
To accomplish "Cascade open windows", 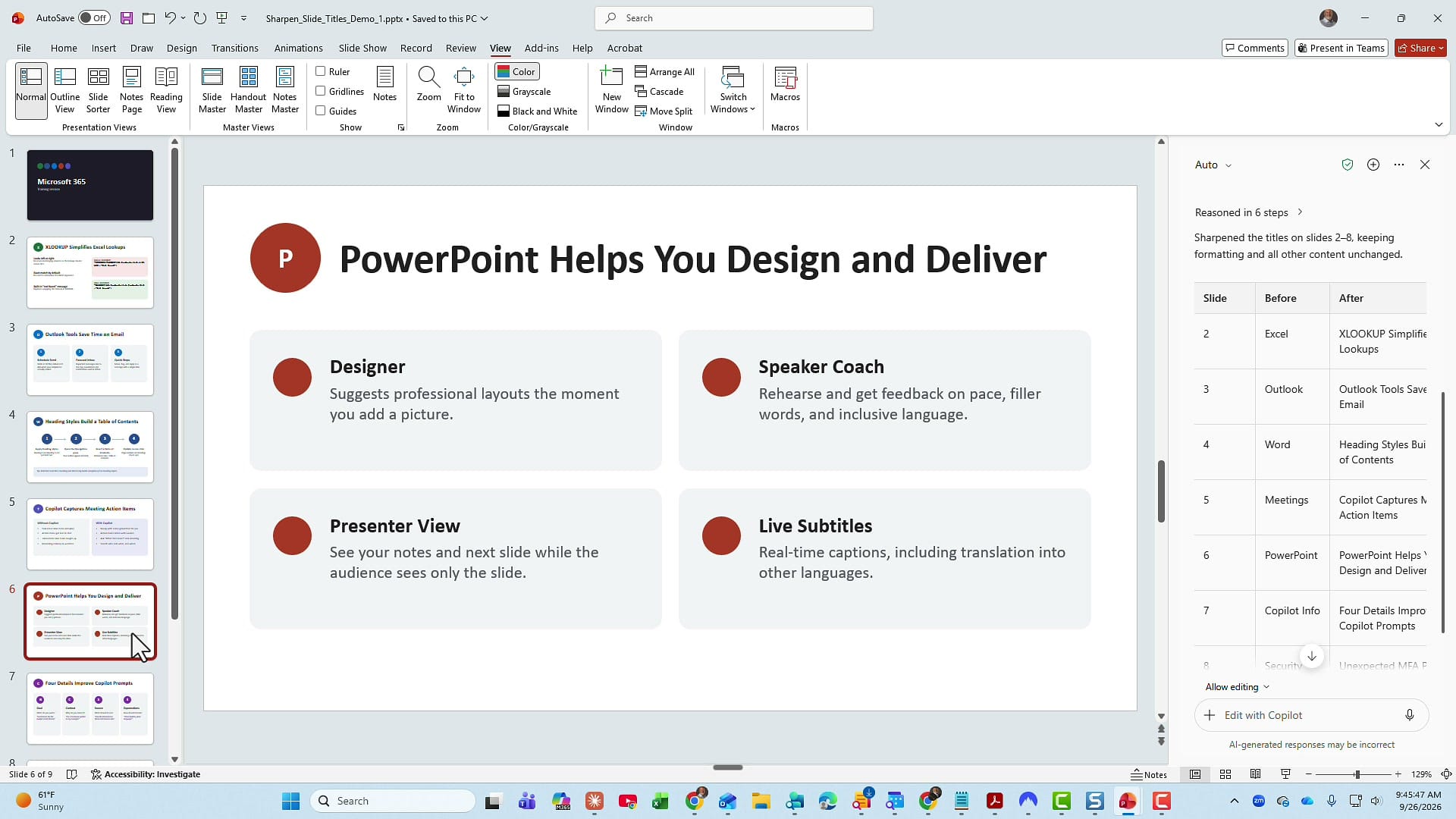I will point(659,91).
